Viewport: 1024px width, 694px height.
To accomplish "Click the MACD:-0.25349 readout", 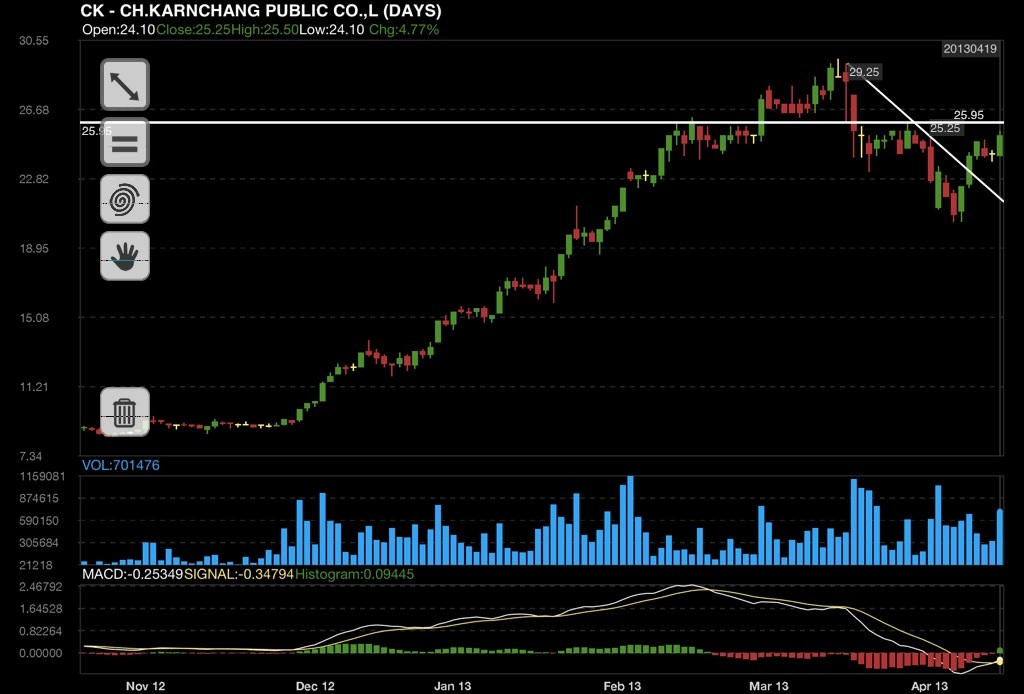I will tap(133, 574).
